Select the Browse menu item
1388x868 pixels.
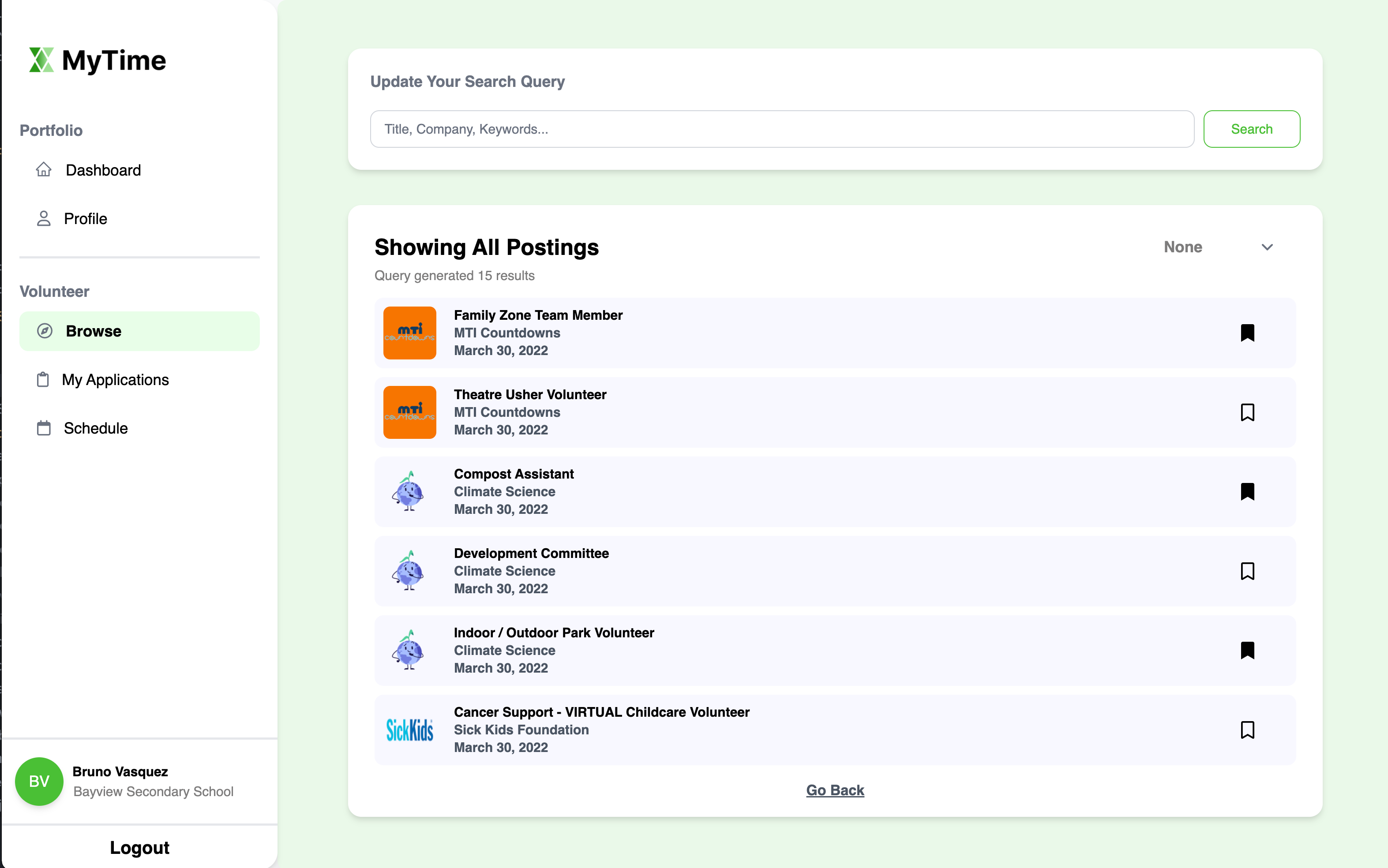tap(139, 331)
